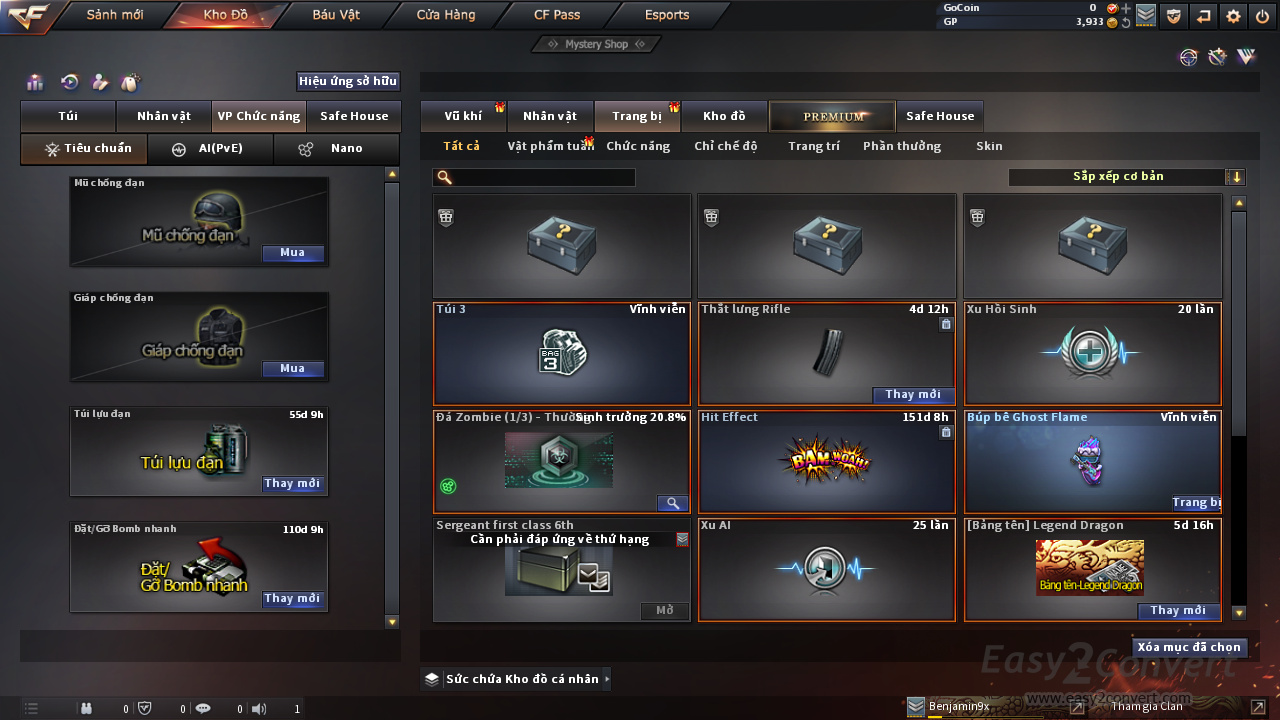Screen dimensions: 1280x720
Task: Open the Sắp xếp cơ bản dropdown
Action: click(x=1127, y=177)
